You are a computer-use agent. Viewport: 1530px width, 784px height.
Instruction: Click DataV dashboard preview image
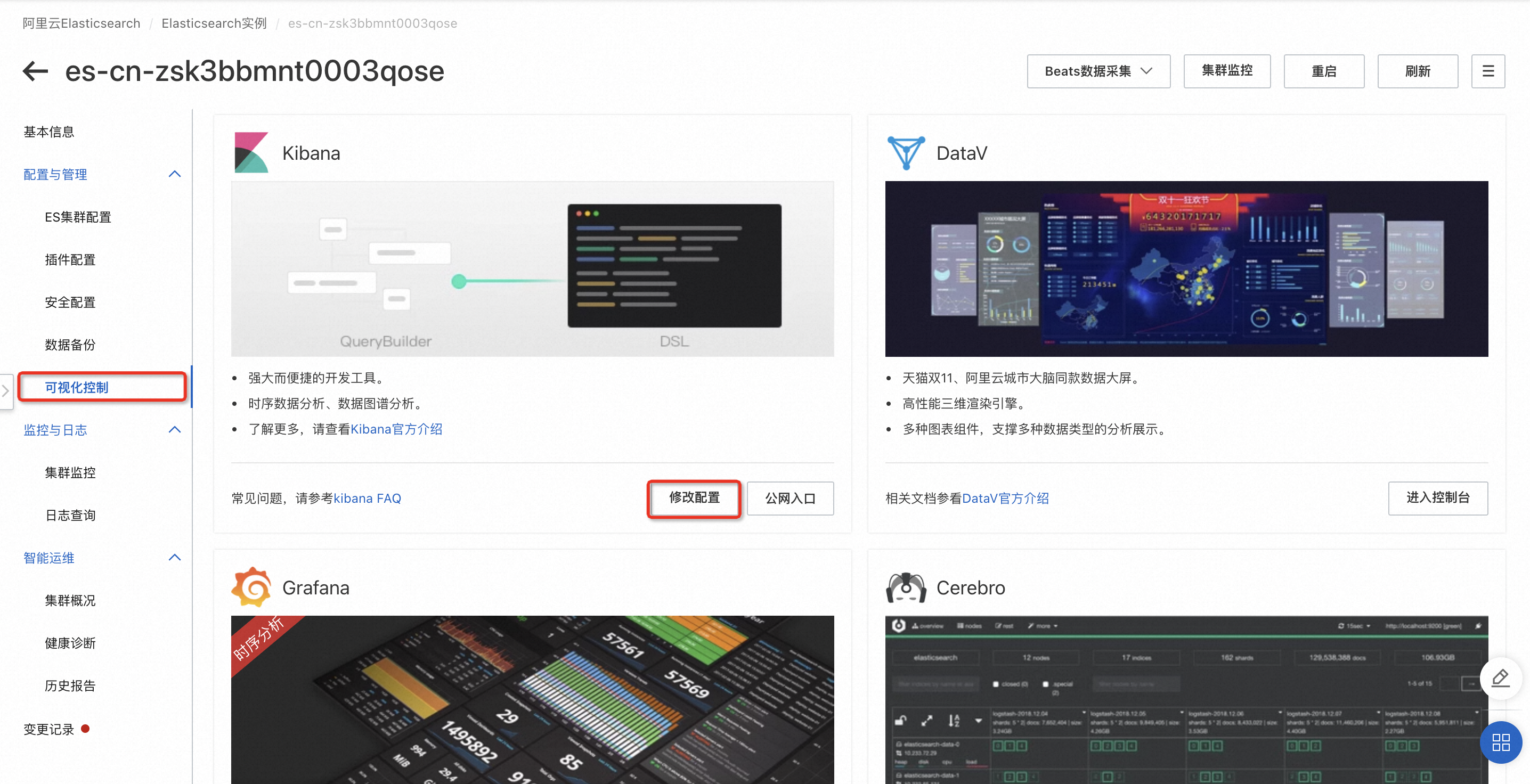1186,268
